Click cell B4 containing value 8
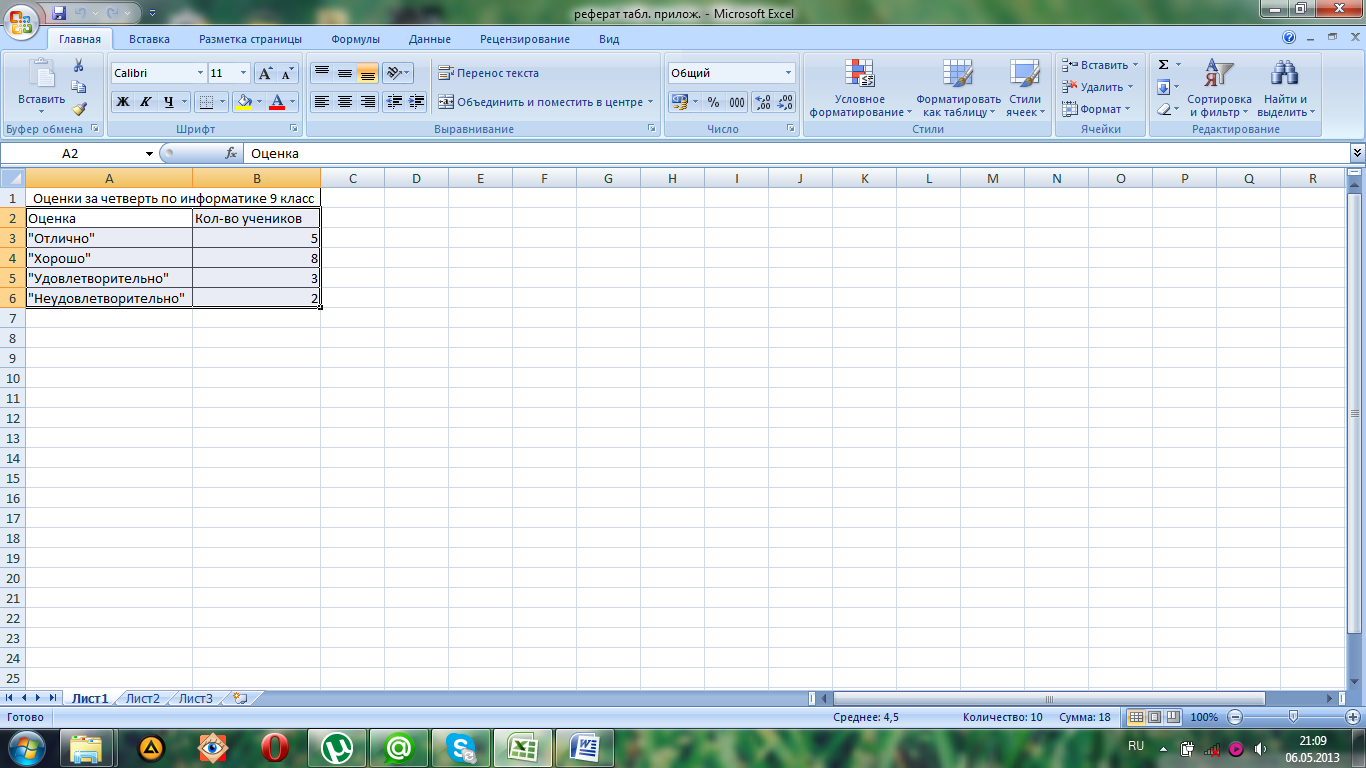Image resolution: width=1366 pixels, height=768 pixels. [256, 258]
